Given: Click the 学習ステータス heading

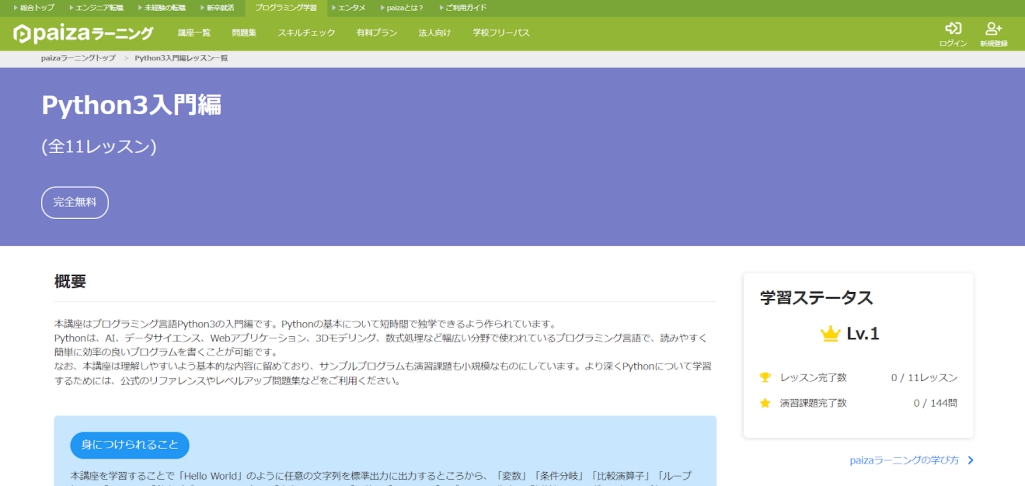Looking at the screenshot, I should 816,298.
